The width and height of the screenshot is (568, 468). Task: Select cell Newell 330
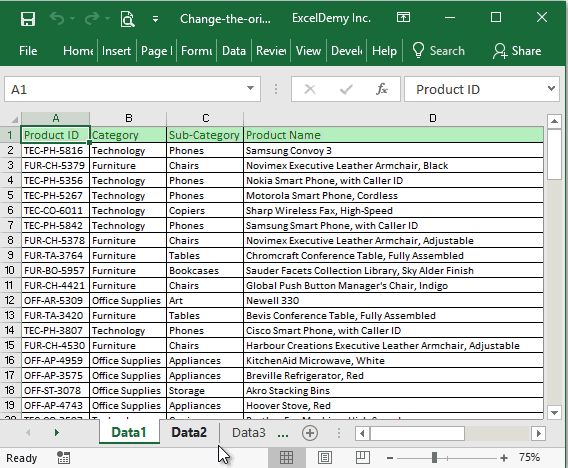[x=394, y=301]
